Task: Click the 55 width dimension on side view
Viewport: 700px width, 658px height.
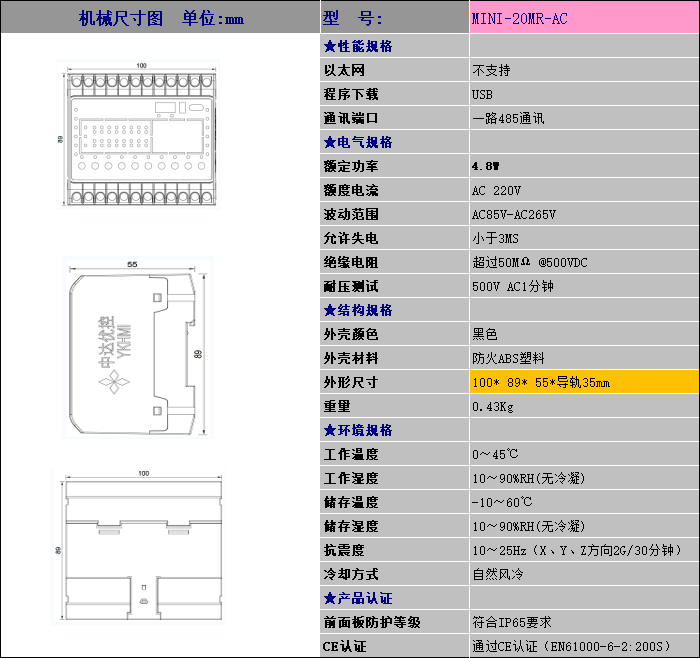Action: (x=132, y=264)
